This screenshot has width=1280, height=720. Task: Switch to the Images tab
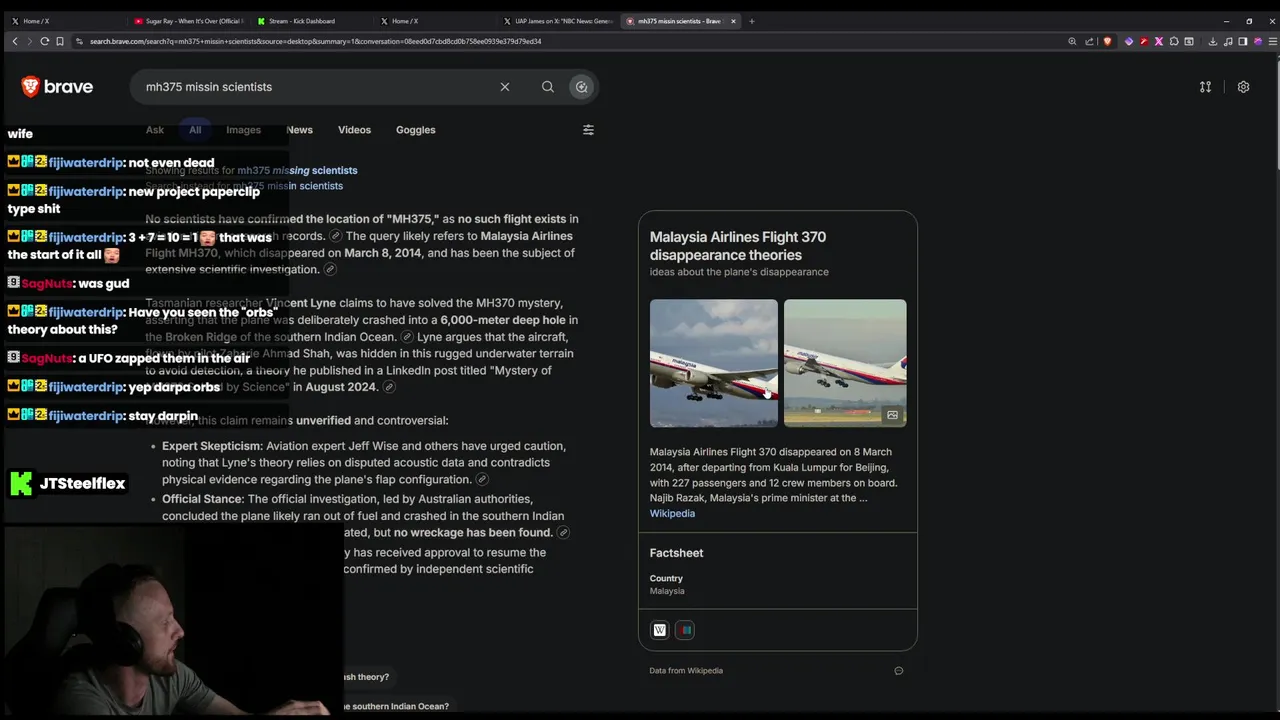[243, 130]
